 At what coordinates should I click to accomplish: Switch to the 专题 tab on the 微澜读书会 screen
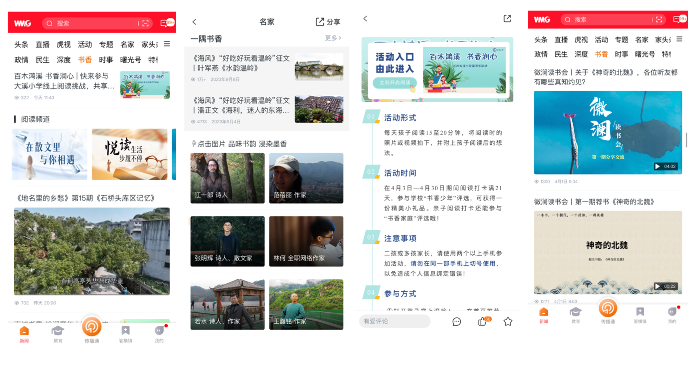click(621, 39)
